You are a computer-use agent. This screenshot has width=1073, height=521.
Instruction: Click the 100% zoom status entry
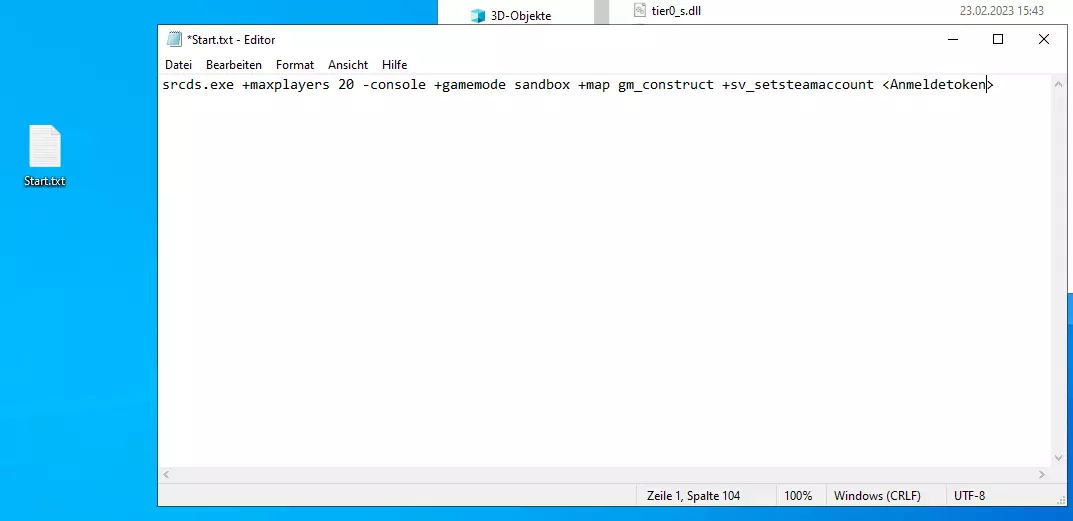click(x=798, y=496)
